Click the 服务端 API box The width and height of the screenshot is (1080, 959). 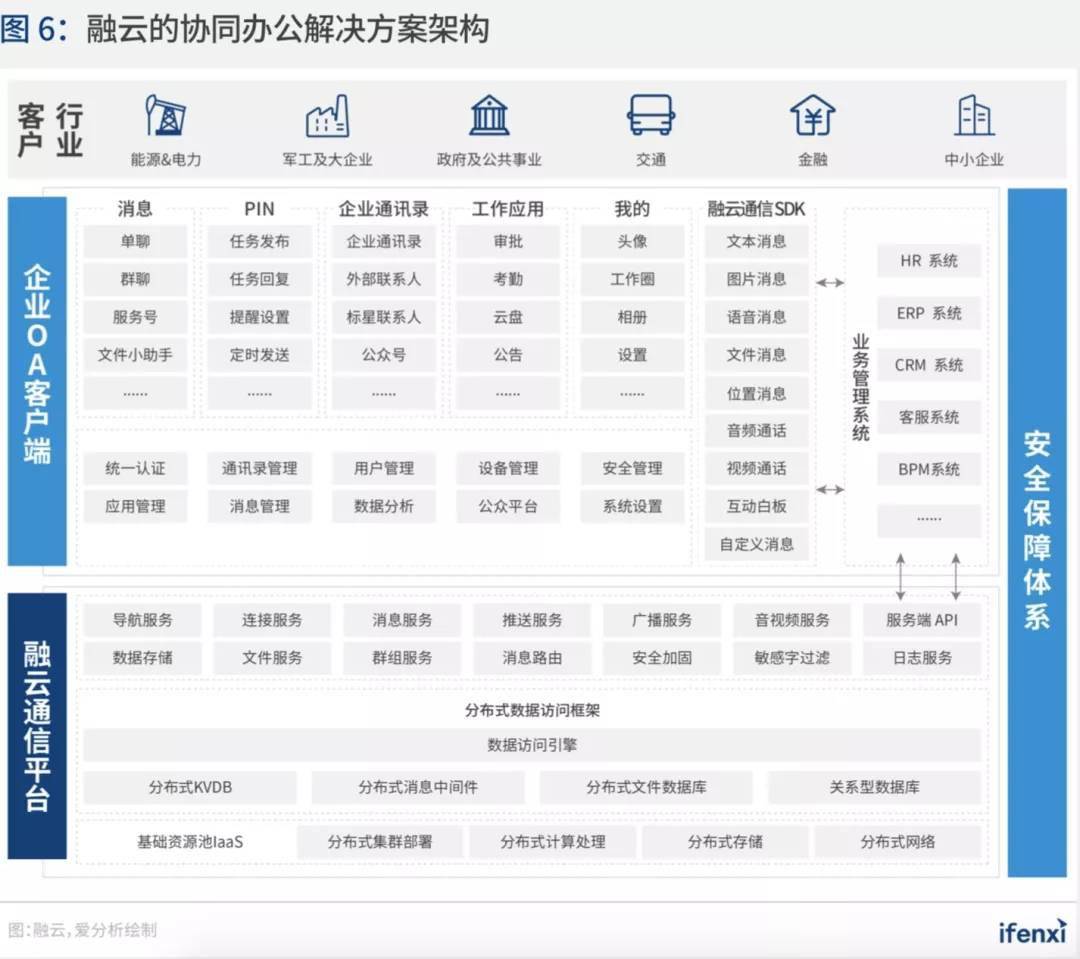click(x=922, y=620)
